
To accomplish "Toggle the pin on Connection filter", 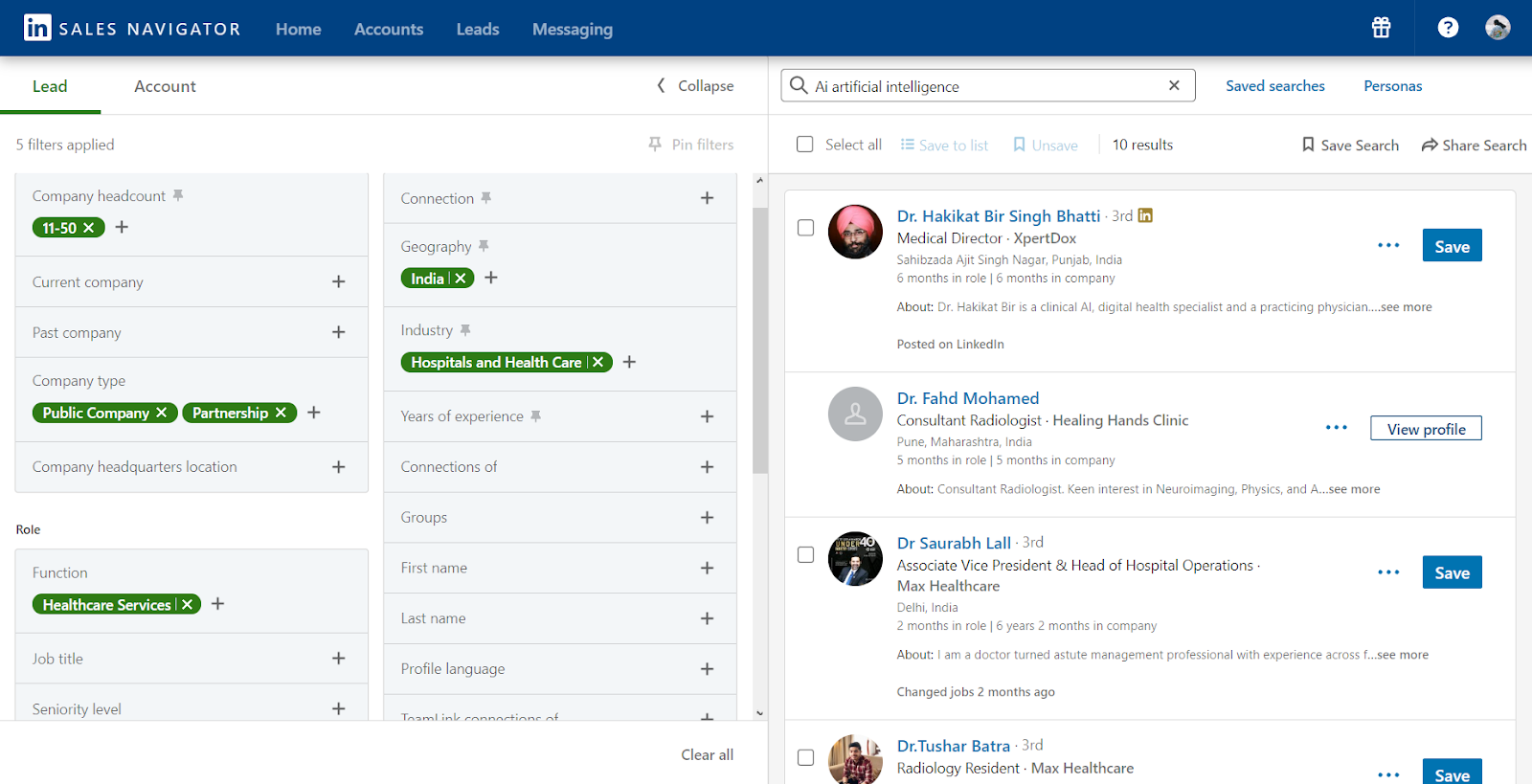I will pos(486,198).
